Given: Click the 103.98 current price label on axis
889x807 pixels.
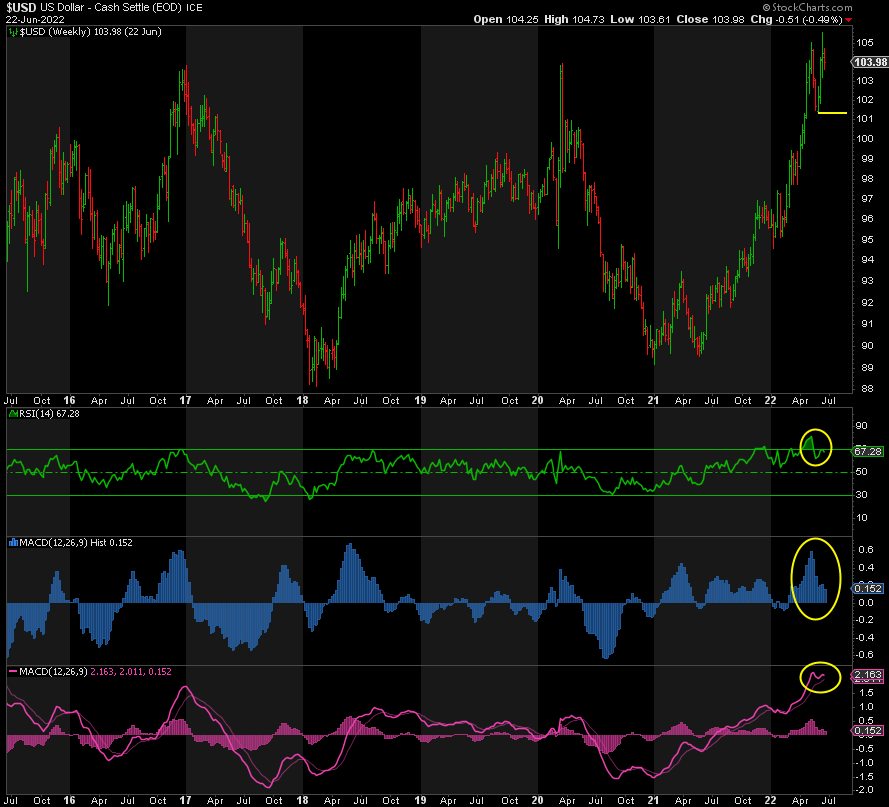Looking at the screenshot, I should coord(869,62).
